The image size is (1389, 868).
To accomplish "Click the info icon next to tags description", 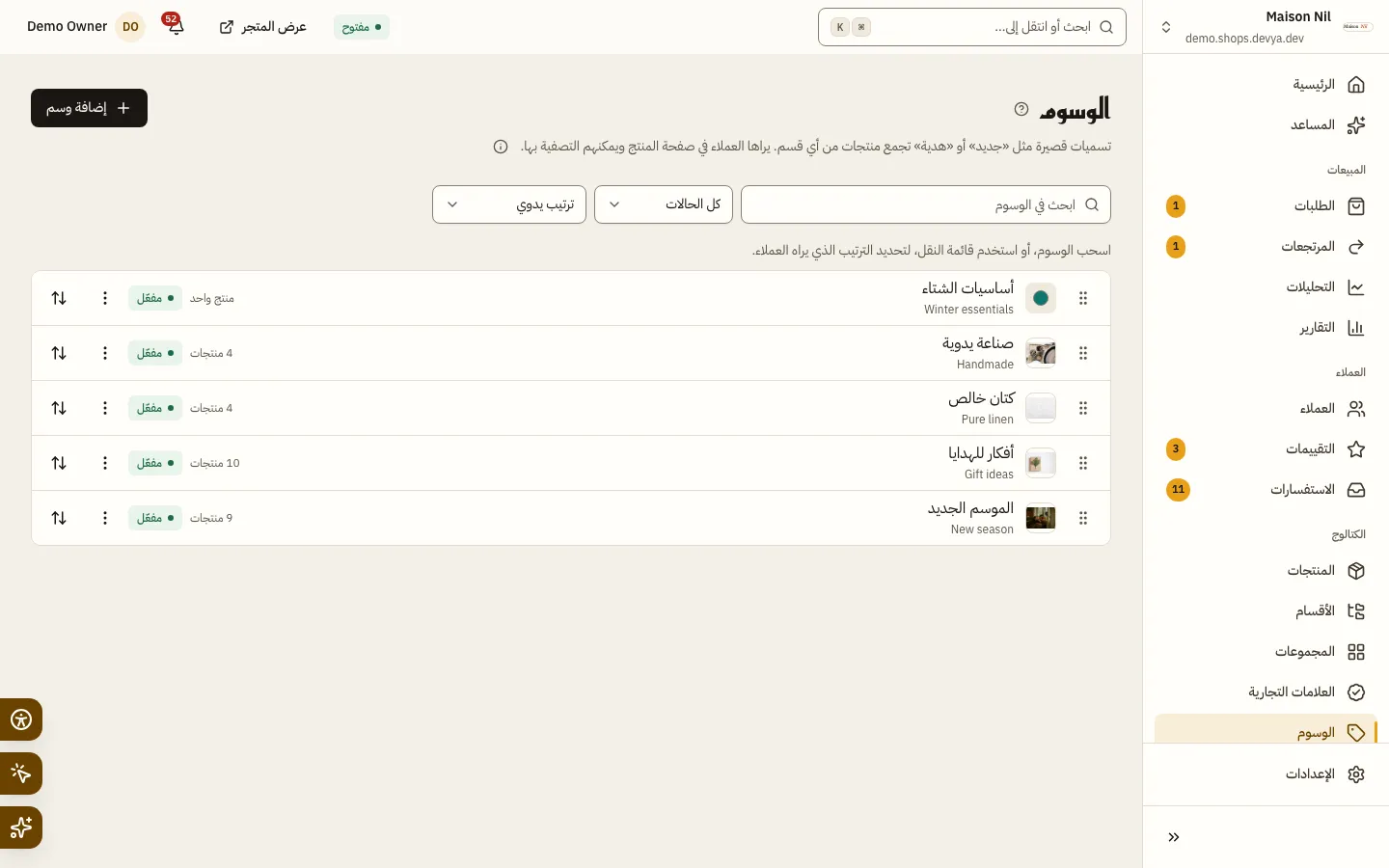I will pyautogui.click(x=501, y=147).
